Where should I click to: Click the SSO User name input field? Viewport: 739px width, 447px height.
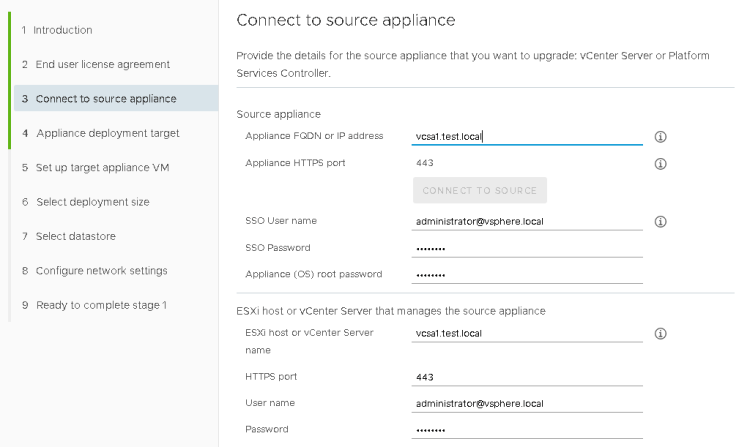click(x=527, y=221)
